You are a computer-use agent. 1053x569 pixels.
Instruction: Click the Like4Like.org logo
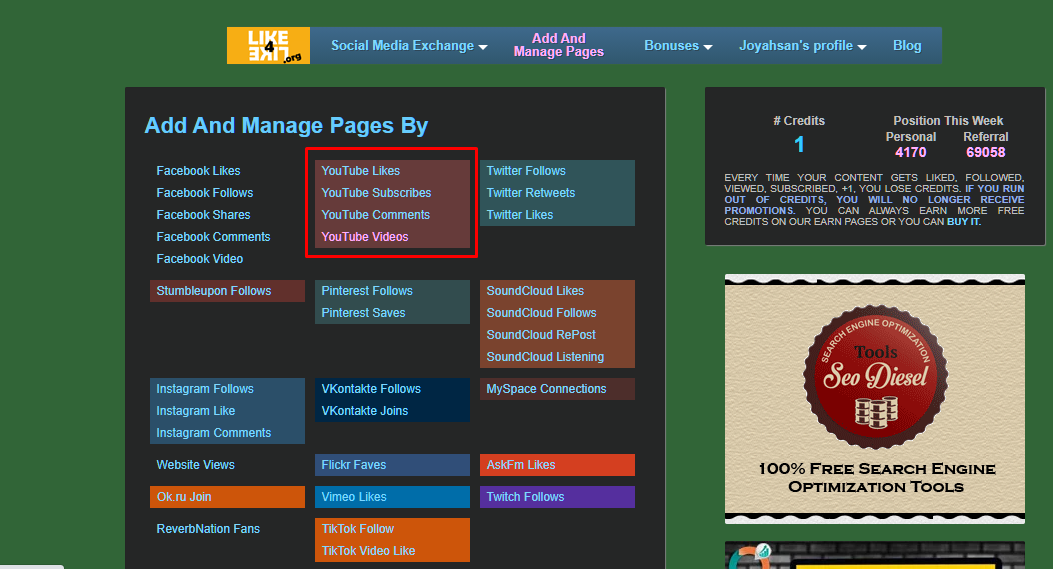[269, 46]
